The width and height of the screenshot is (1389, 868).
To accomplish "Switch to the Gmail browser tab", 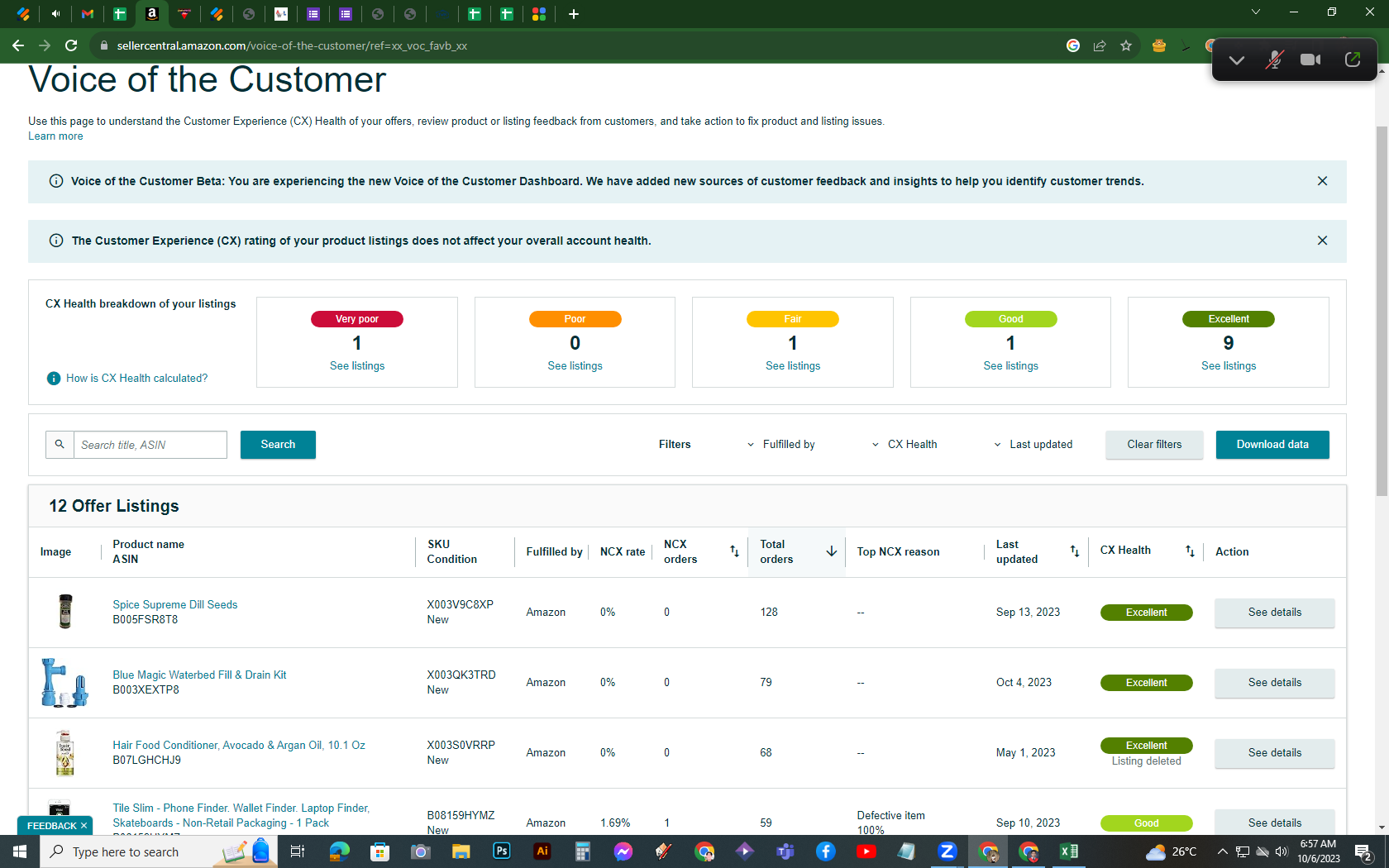I will click(88, 14).
